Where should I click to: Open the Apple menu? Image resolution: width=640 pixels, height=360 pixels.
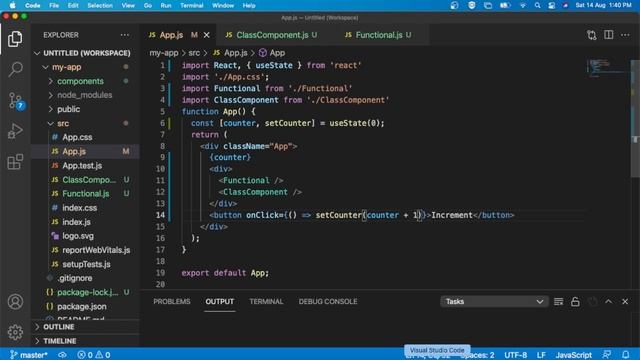tap(12, 5)
